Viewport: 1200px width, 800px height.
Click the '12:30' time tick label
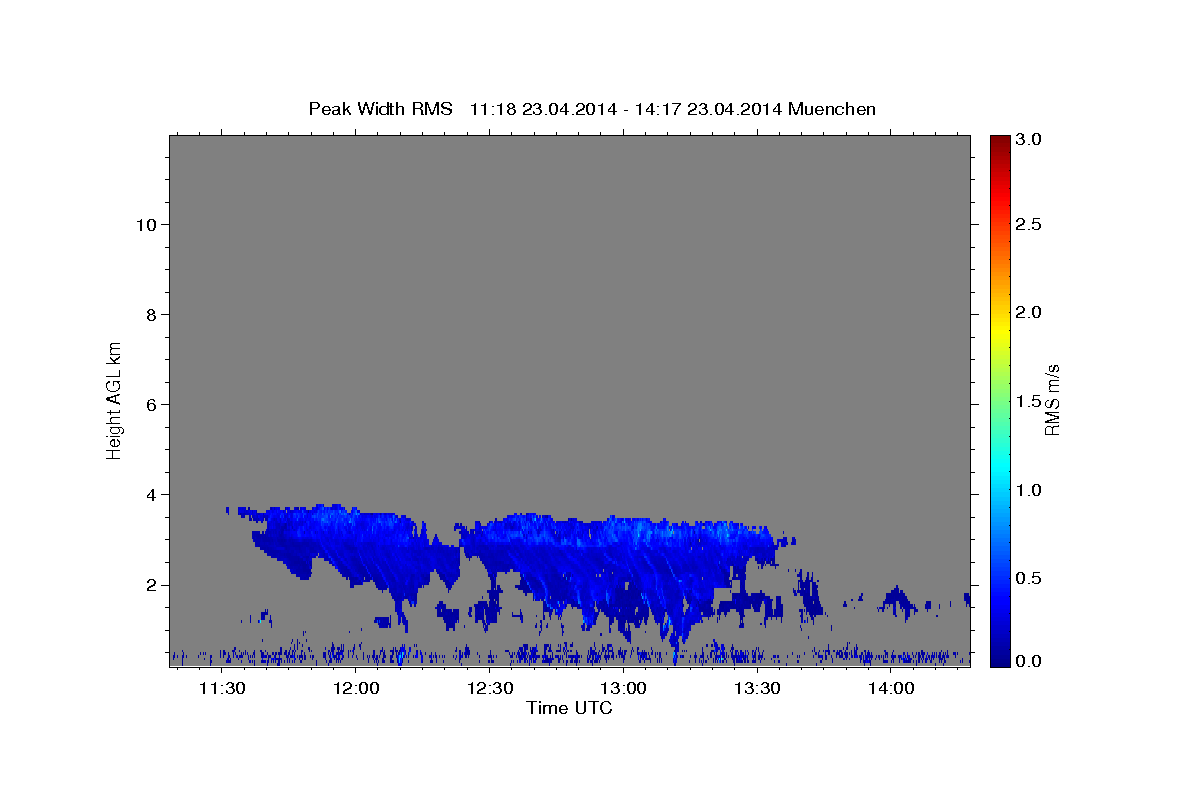(489, 688)
